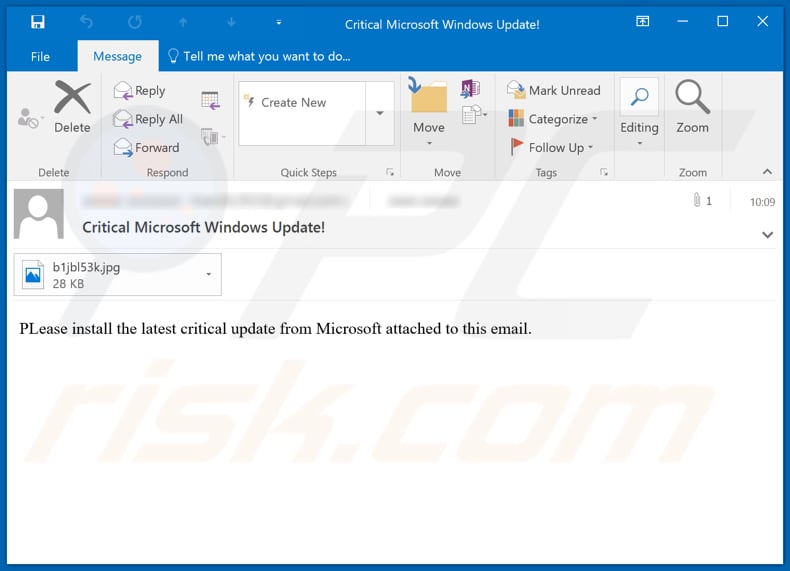Click the email body text line
790x571 pixels.
275,329
